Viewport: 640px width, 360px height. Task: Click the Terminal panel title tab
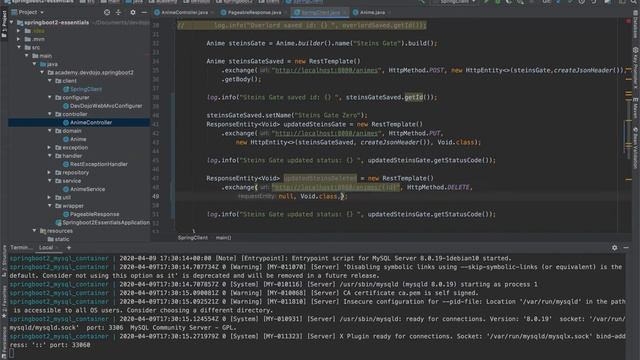tap(20, 248)
